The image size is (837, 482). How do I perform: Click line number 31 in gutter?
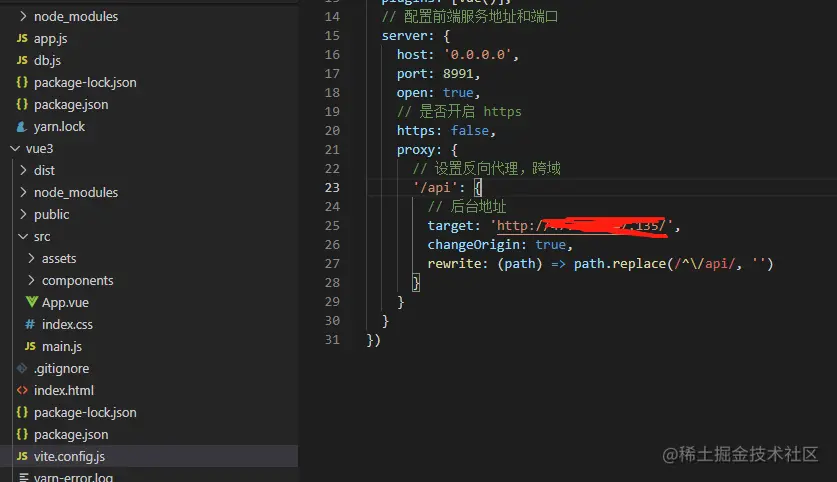[332, 339]
